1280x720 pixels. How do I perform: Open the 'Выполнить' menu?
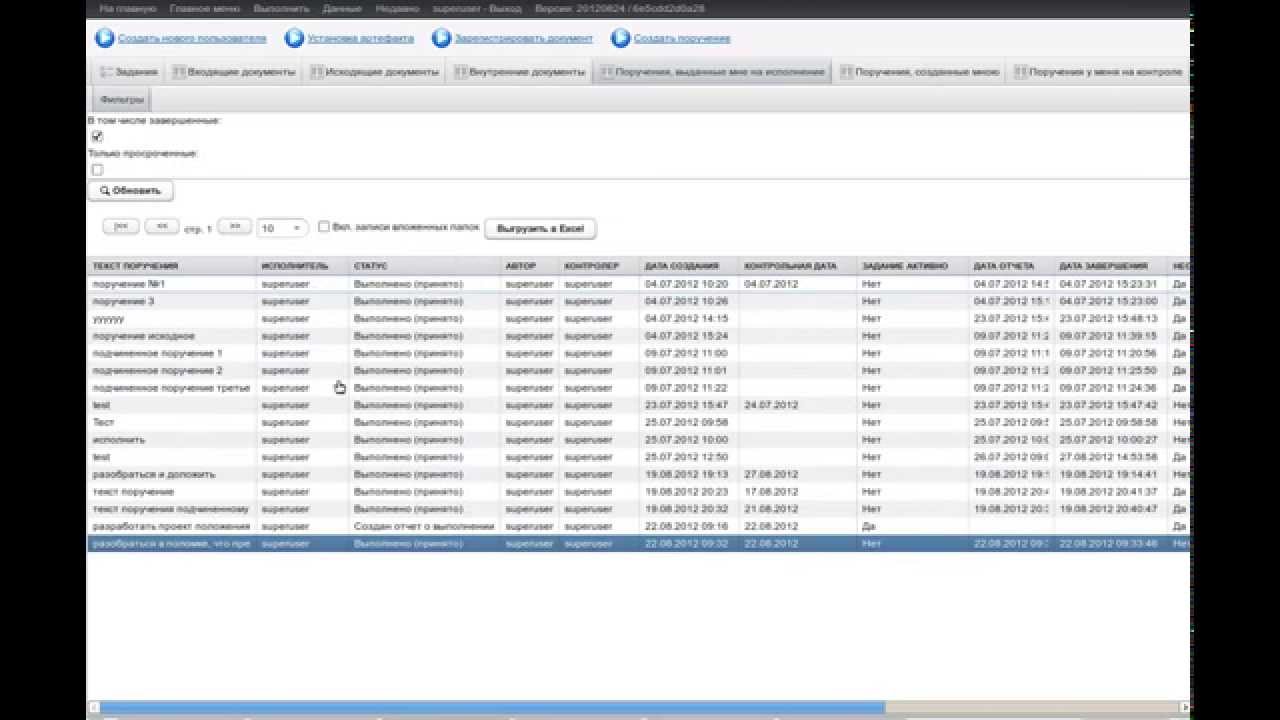point(281,8)
